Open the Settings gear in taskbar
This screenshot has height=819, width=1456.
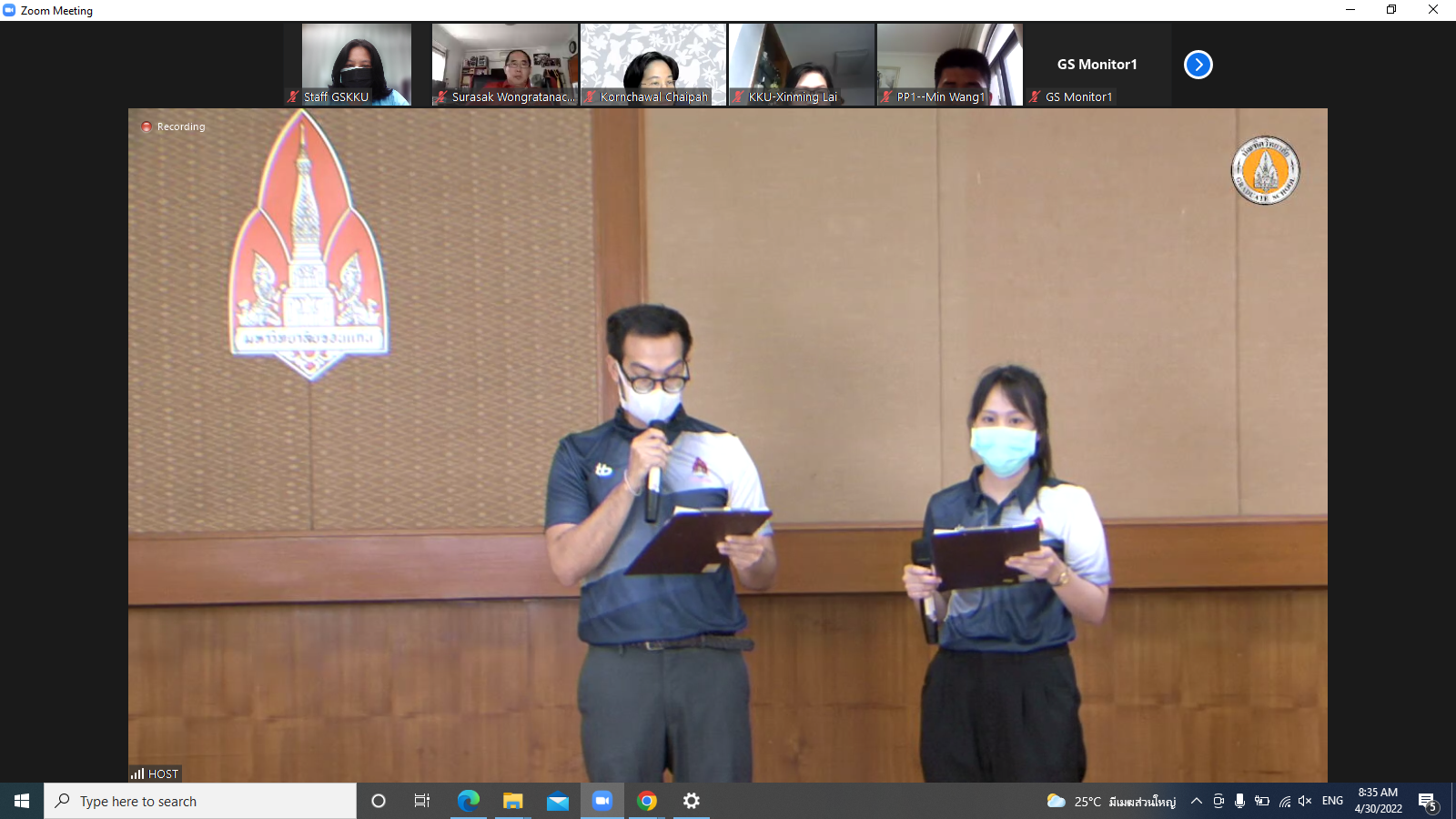pyautogui.click(x=692, y=801)
